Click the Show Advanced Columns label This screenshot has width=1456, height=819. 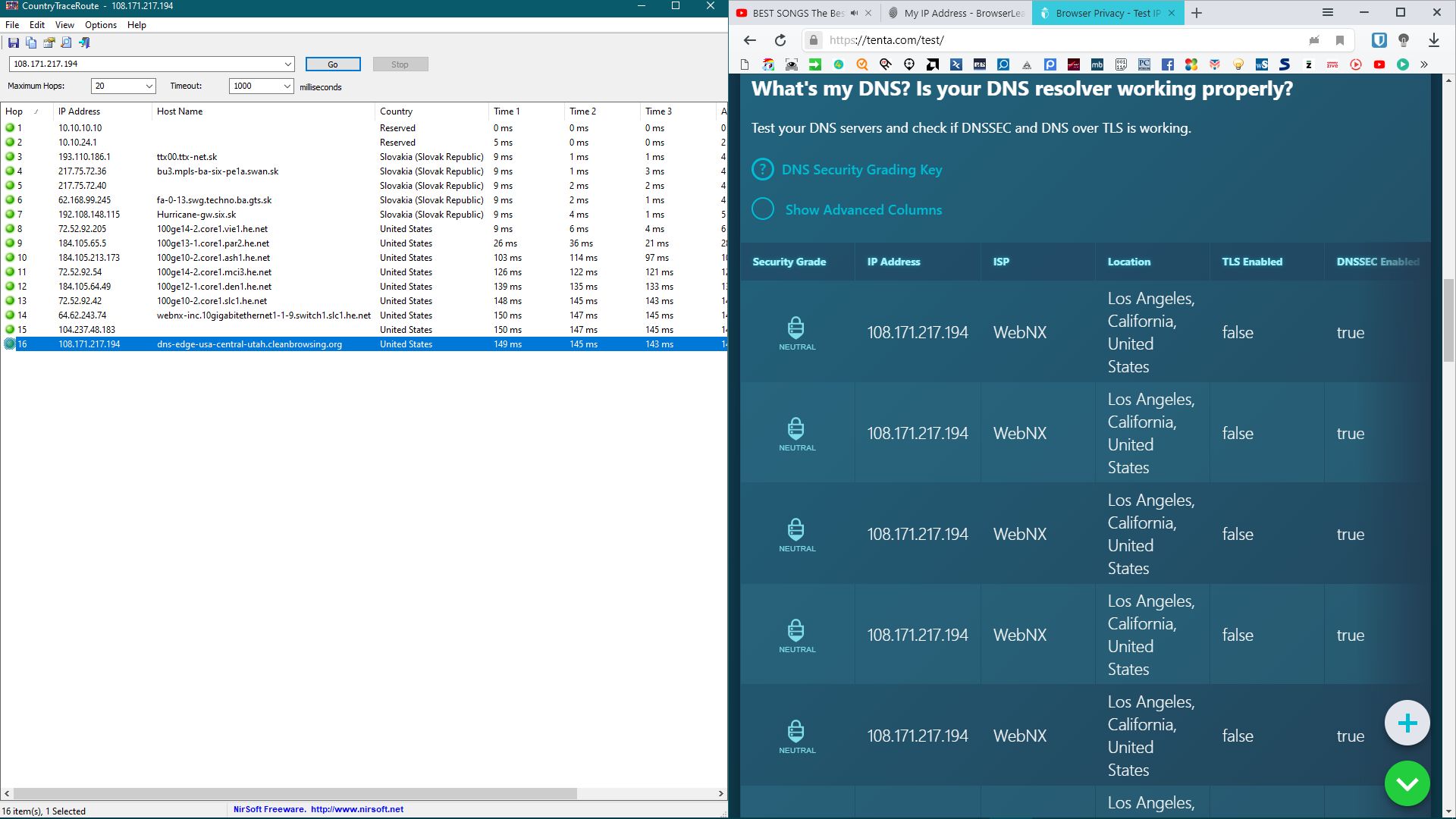864,209
